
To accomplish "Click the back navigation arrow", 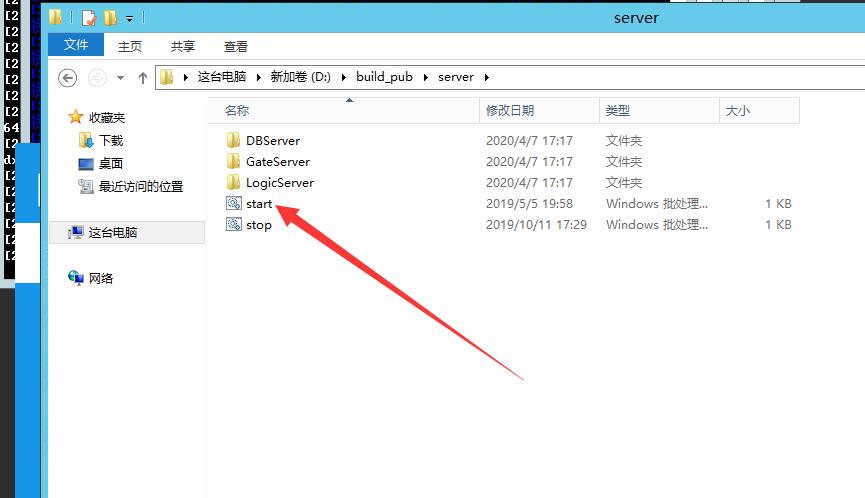I will (x=68, y=77).
